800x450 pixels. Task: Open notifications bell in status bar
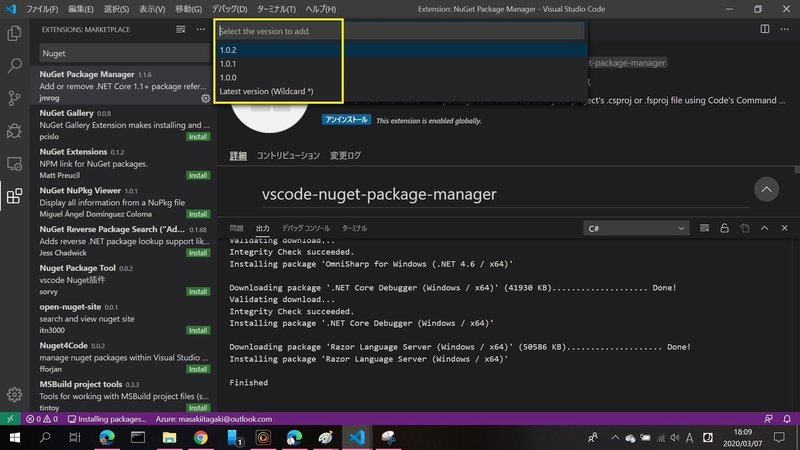pos(787,419)
